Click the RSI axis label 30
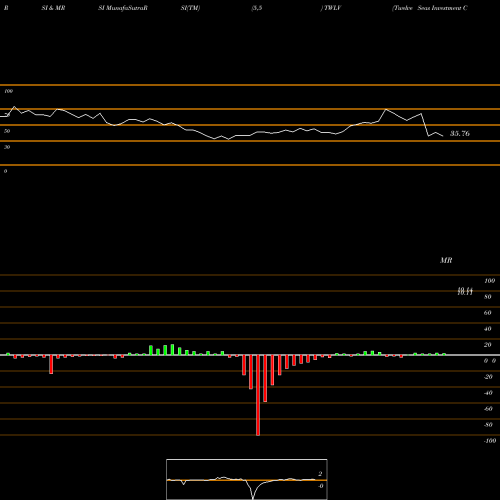The image size is (500, 500). click(x=7, y=147)
